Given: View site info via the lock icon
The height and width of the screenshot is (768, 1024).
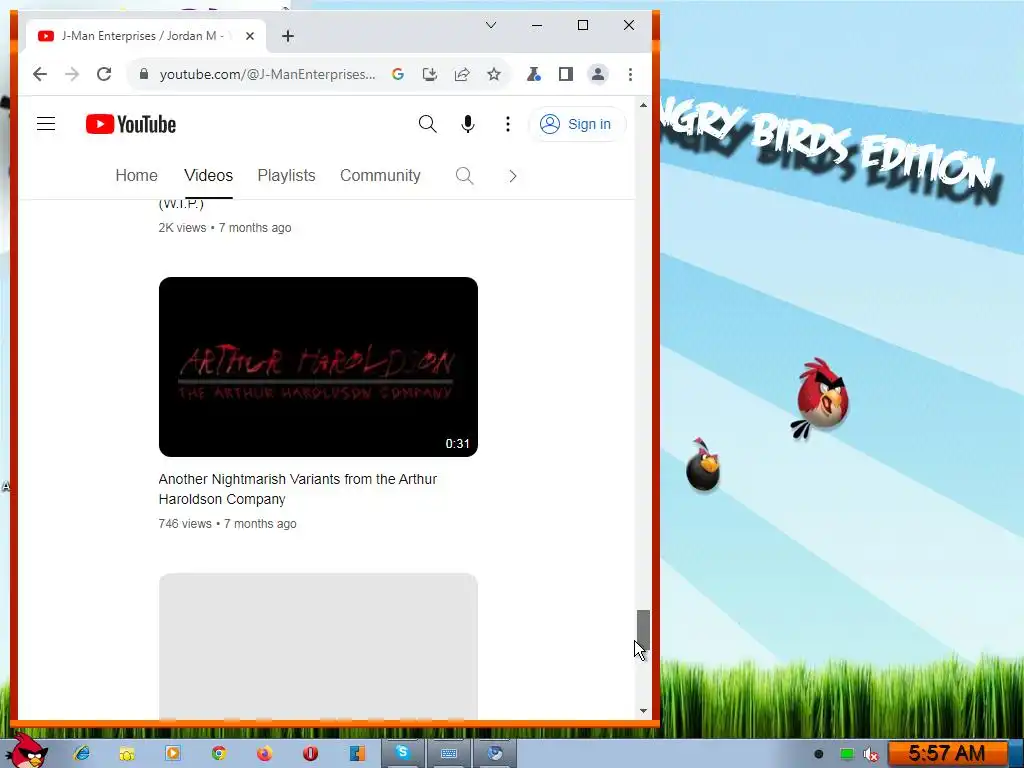Looking at the screenshot, I should point(144,74).
